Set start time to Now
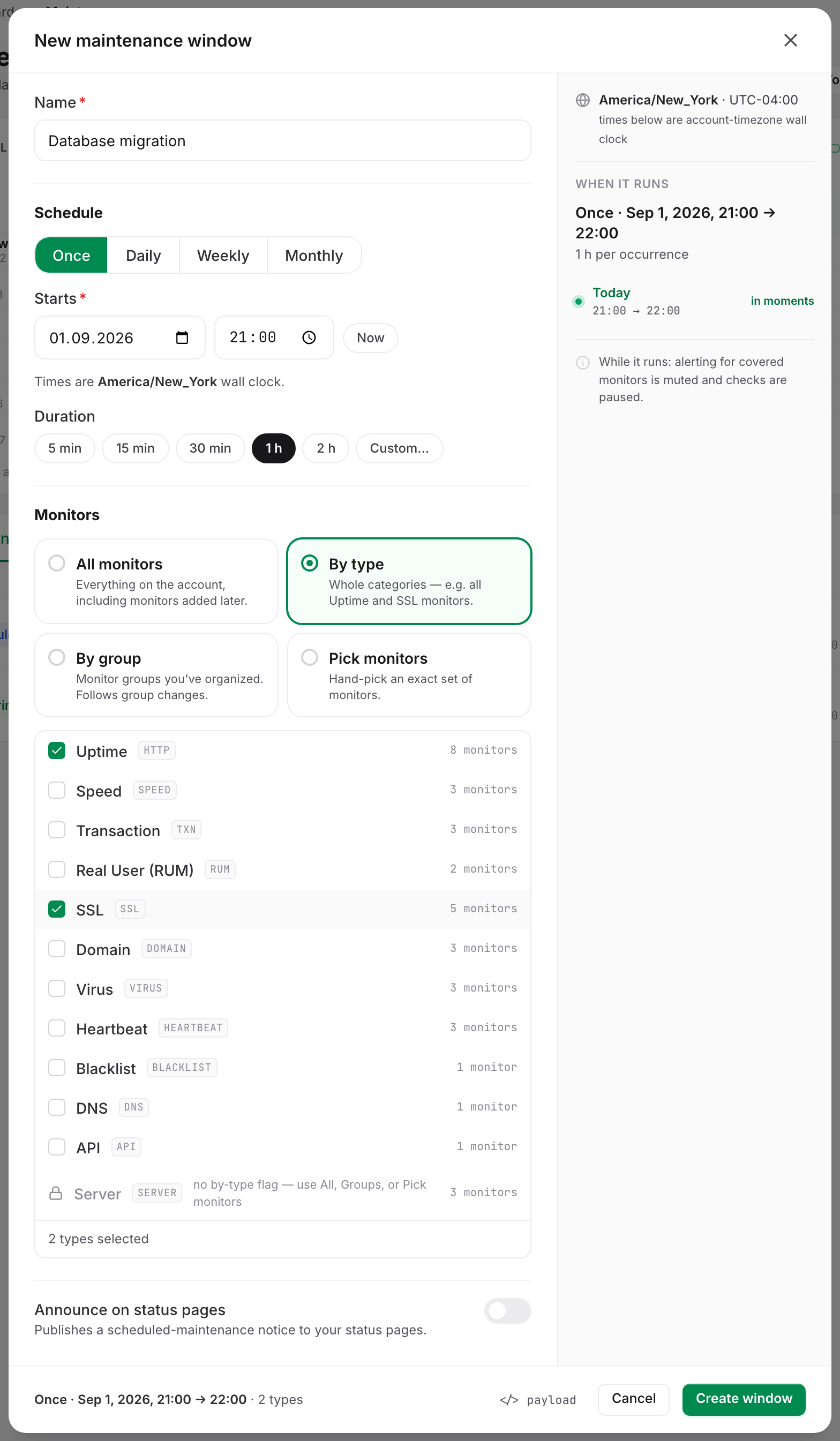 (x=371, y=338)
